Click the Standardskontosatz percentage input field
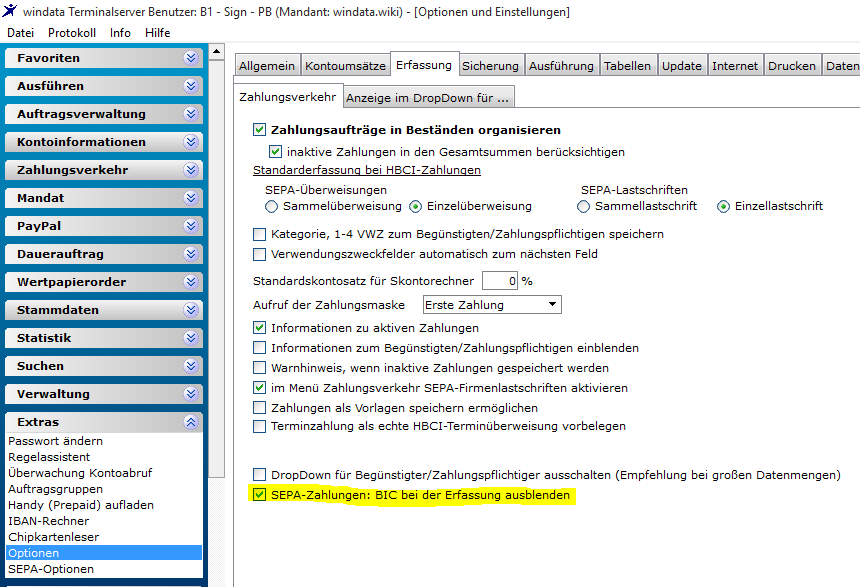 pos(500,280)
